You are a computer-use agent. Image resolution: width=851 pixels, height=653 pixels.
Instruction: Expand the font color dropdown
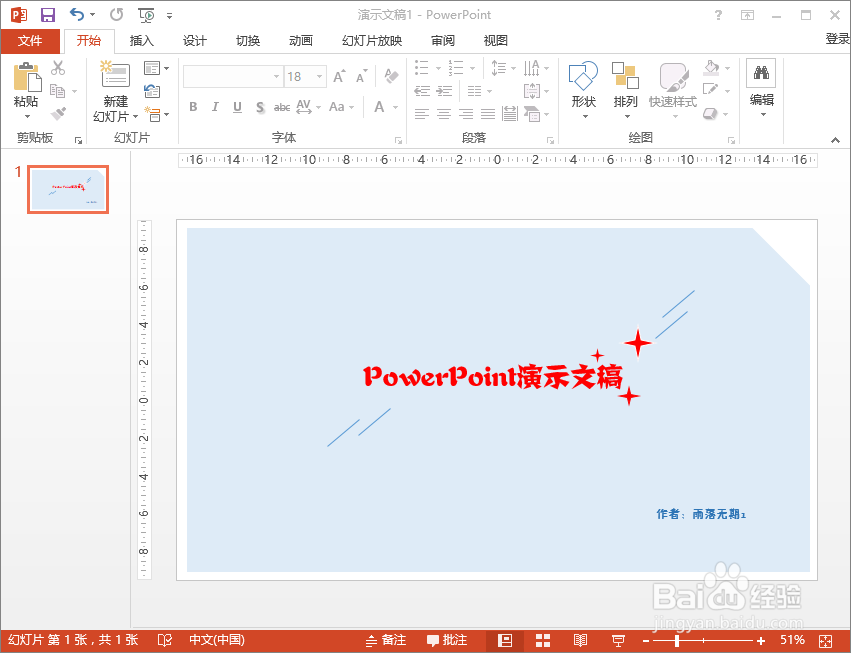pyautogui.click(x=396, y=107)
